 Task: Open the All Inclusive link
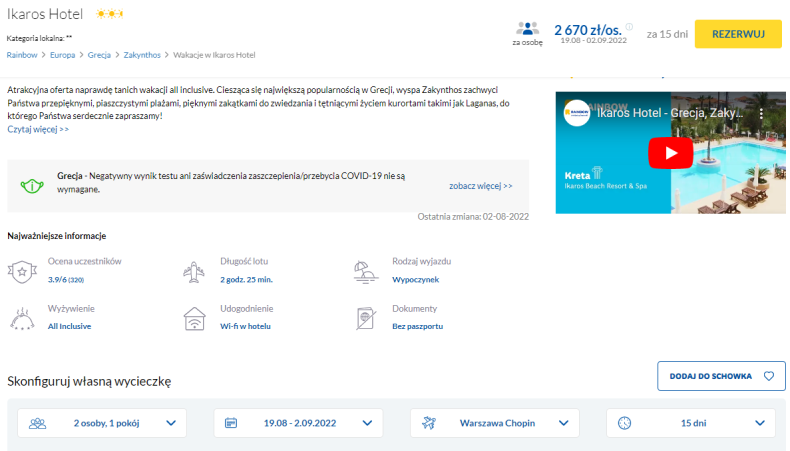coord(70,326)
